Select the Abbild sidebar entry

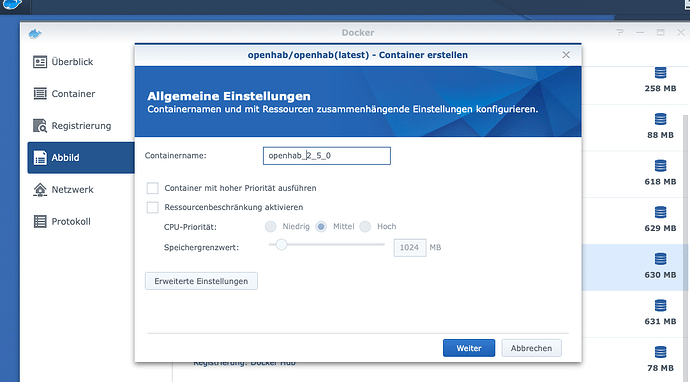point(81,158)
